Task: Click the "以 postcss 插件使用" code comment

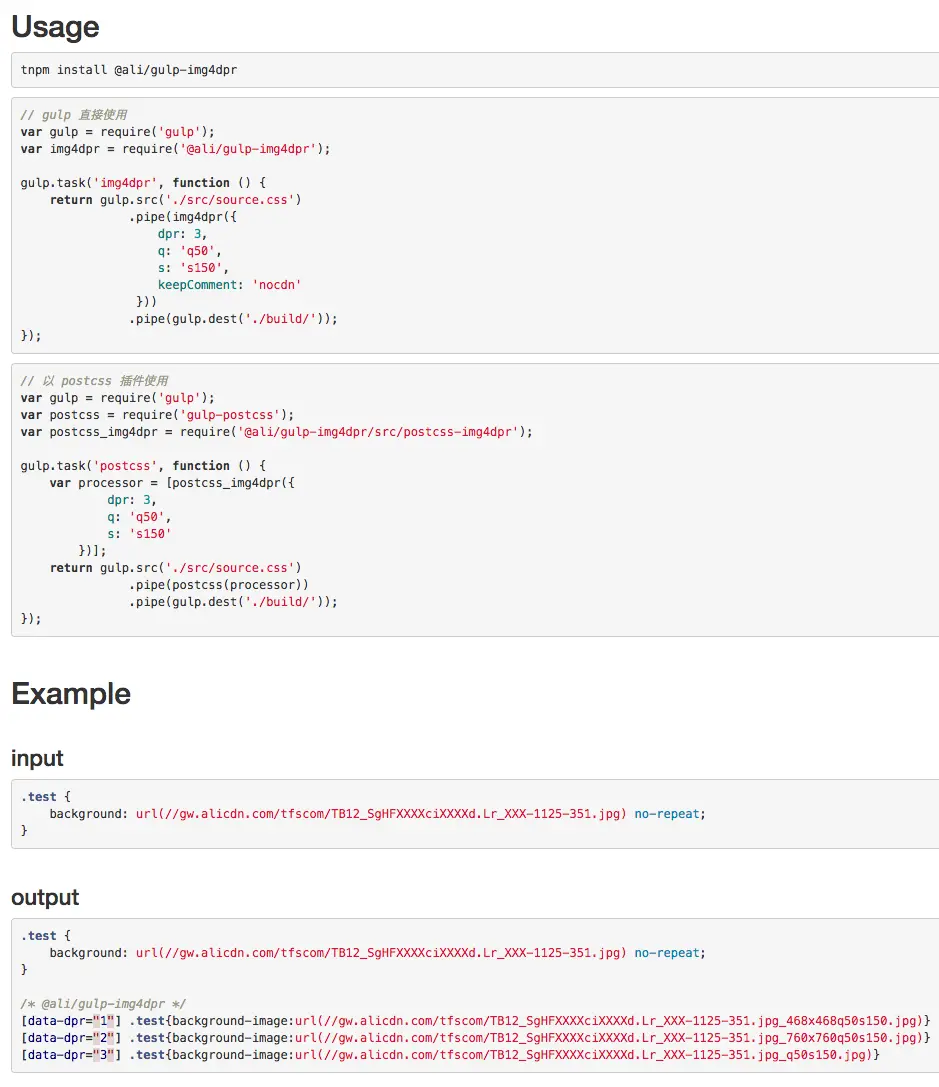Action: pyautogui.click(x=94, y=381)
